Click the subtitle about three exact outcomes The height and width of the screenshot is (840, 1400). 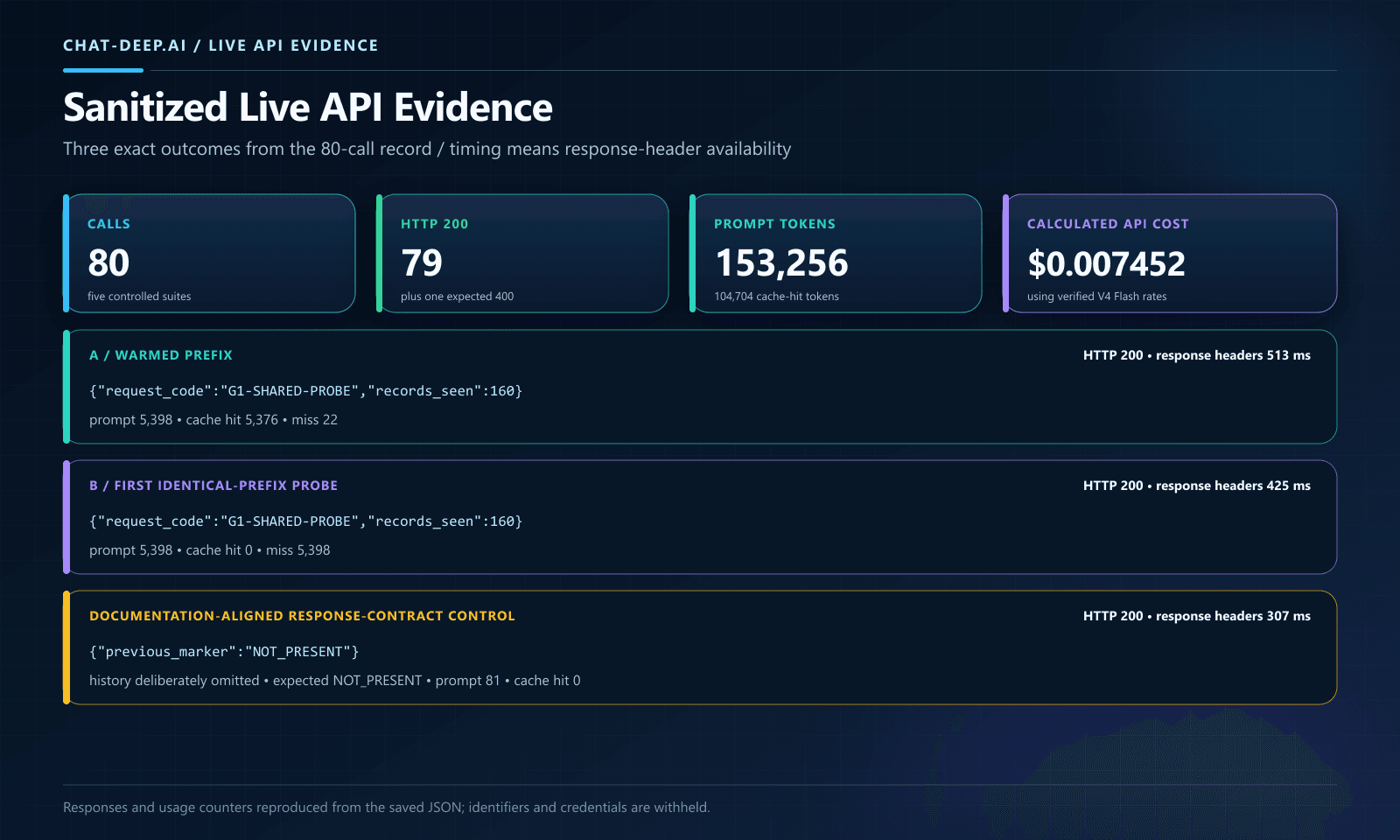[427, 149]
